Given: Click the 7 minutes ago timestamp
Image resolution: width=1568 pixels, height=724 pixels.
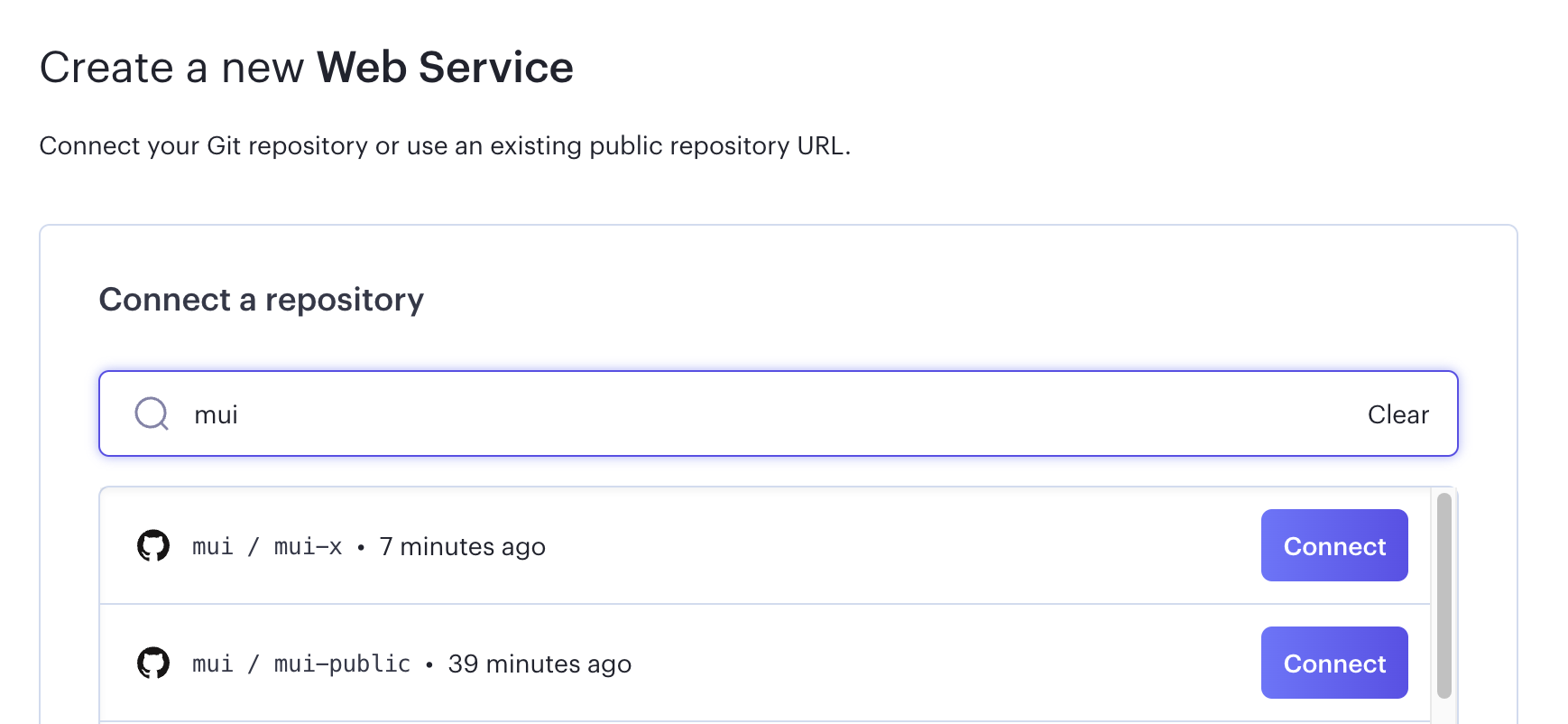Looking at the screenshot, I should [x=461, y=545].
